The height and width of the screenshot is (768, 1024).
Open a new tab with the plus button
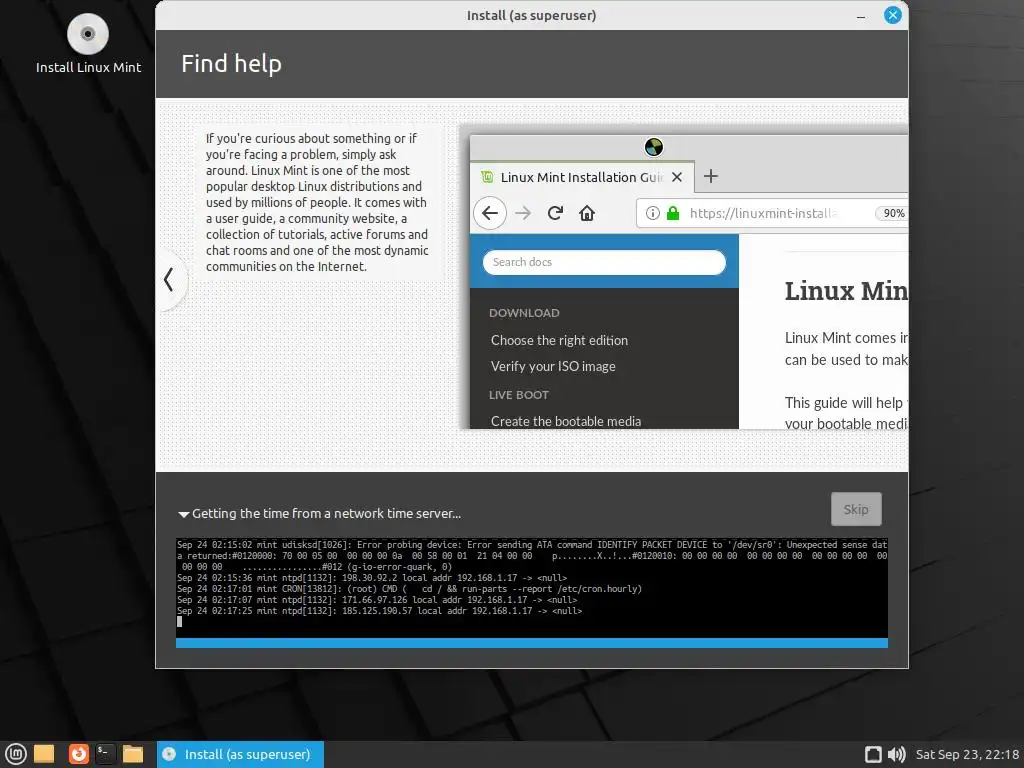711,176
